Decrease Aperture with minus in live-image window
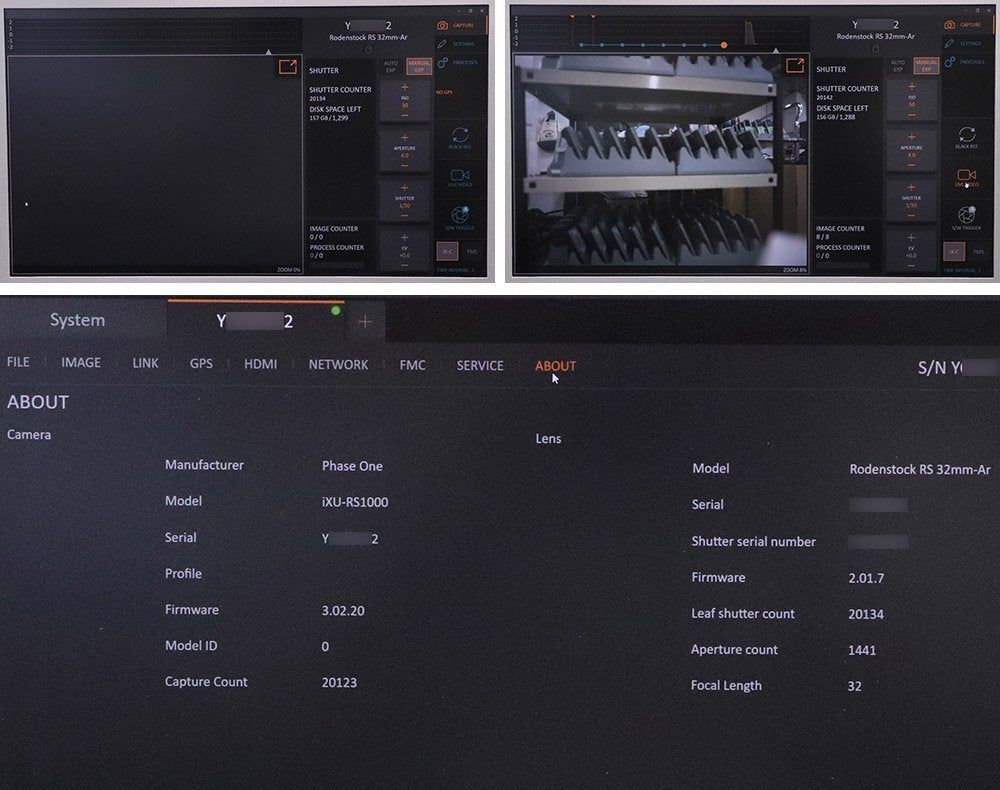 [911, 165]
